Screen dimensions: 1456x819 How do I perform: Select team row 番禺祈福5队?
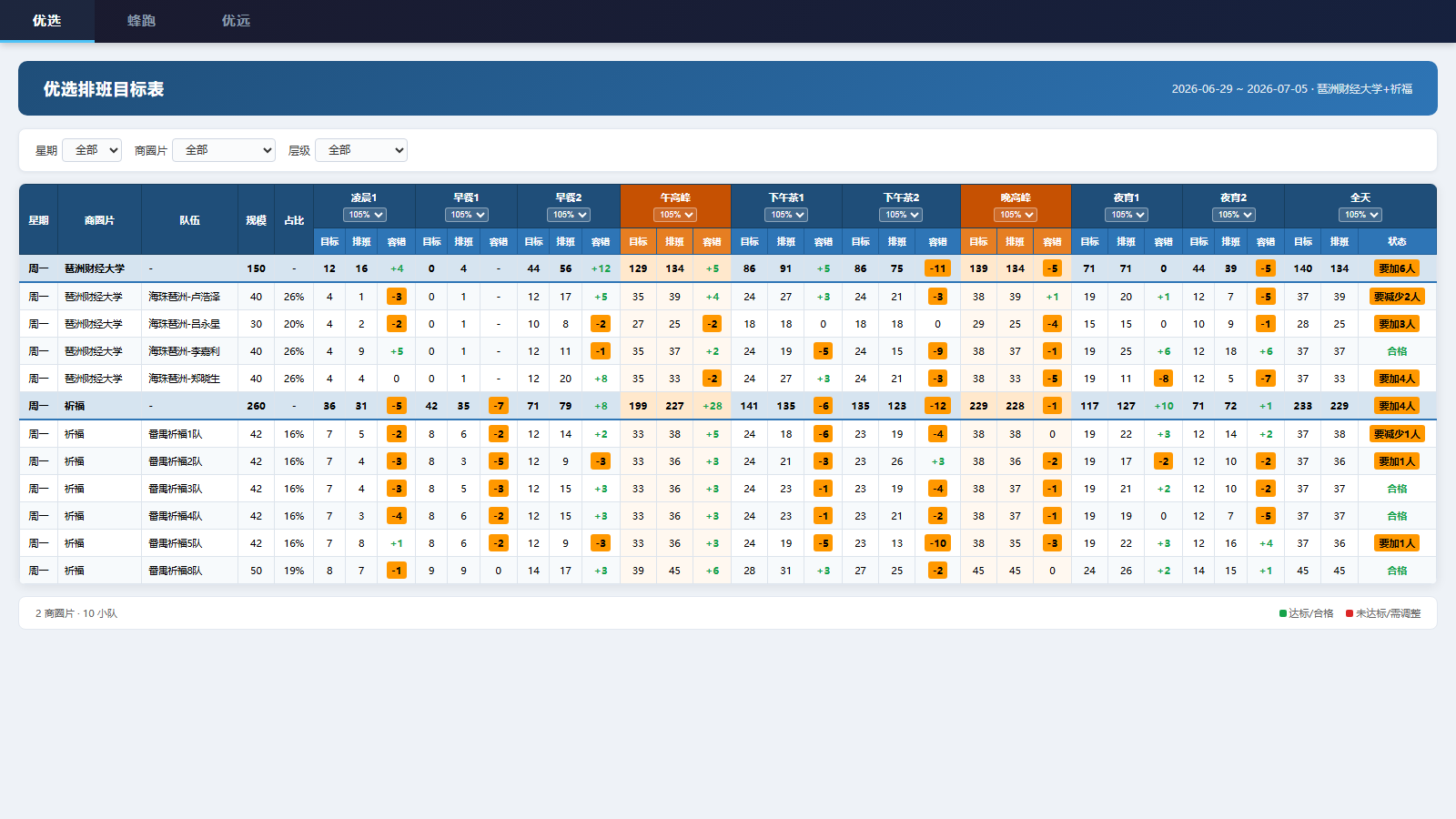(728, 543)
